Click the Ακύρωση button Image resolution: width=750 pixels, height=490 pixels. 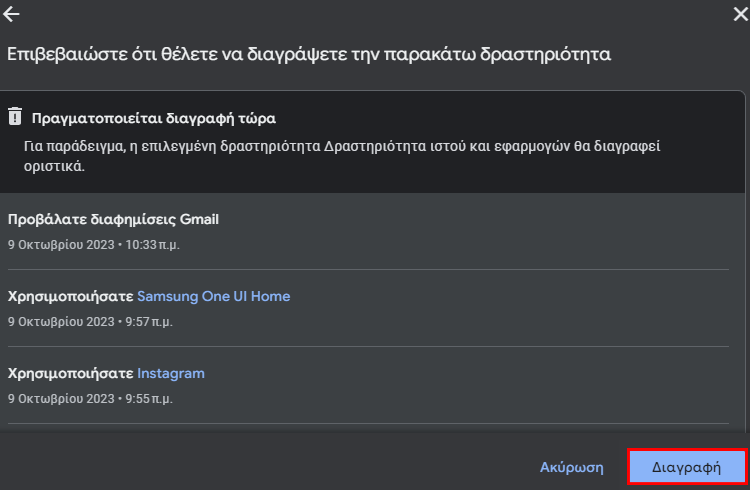click(572, 467)
